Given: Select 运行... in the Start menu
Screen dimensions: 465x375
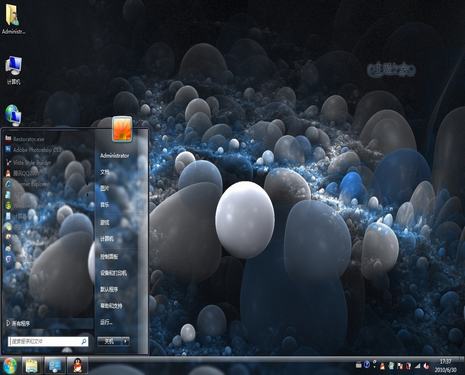Looking at the screenshot, I should [106, 322].
